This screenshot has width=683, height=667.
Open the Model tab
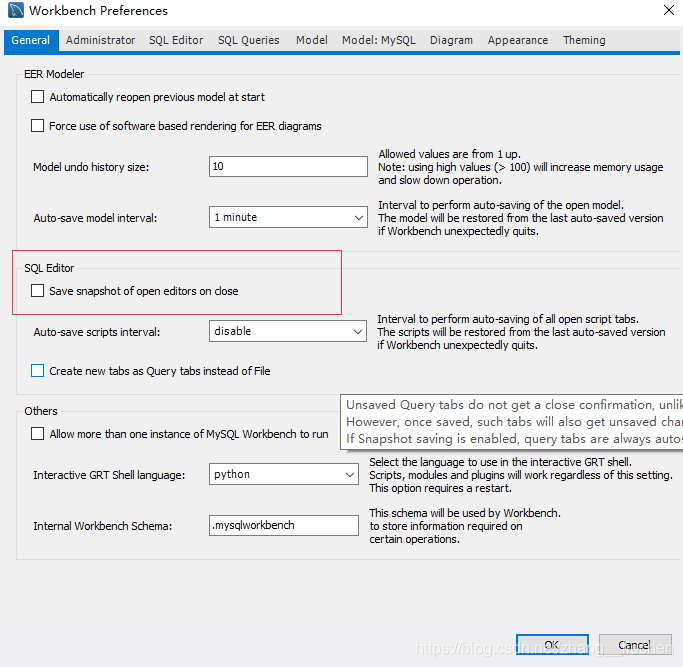coord(311,40)
